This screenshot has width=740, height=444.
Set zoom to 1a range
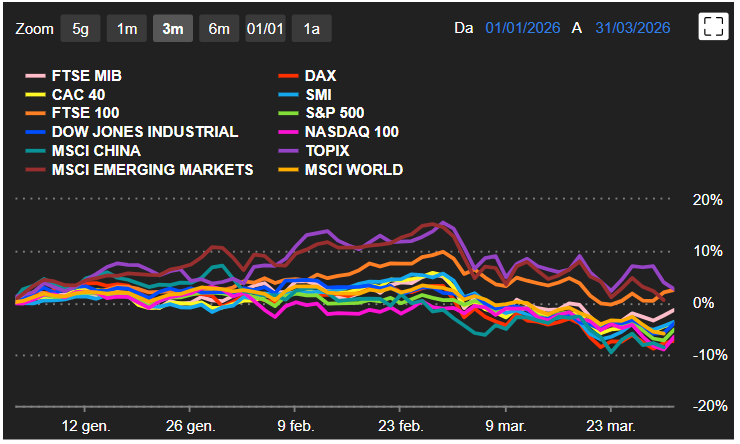[x=312, y=28]
